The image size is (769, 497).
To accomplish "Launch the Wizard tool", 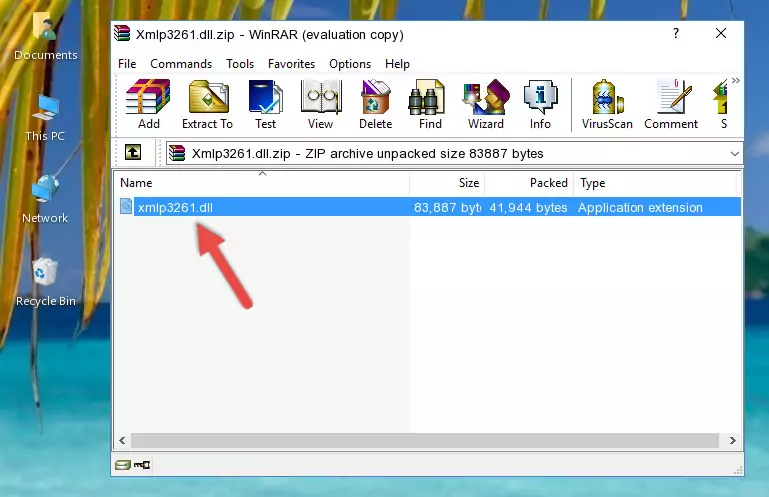I will [x=486, y=105].
